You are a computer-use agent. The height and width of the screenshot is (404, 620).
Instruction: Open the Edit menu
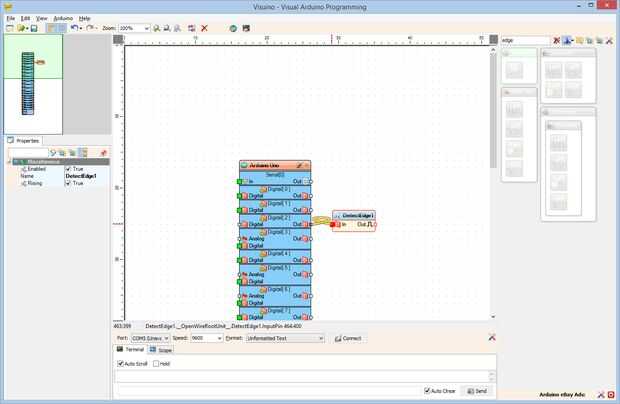point(25,19)
